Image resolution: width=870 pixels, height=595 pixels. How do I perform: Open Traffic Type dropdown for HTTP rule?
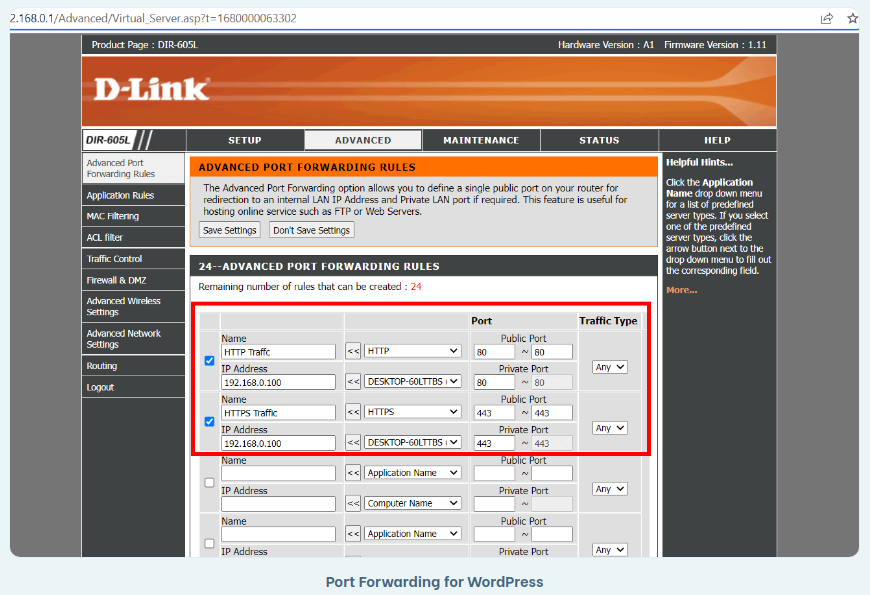click(610, 367)
